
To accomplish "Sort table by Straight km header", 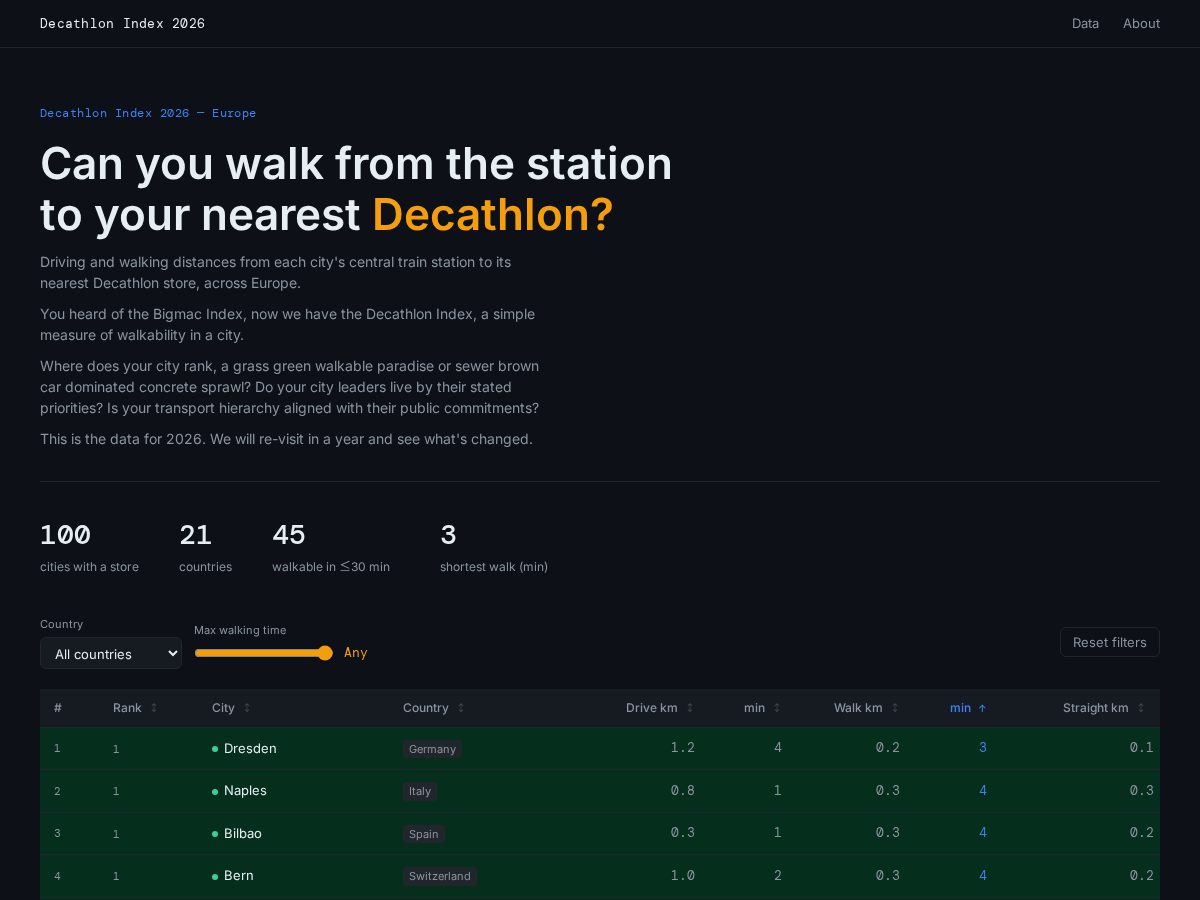I will click(1096, 708).
